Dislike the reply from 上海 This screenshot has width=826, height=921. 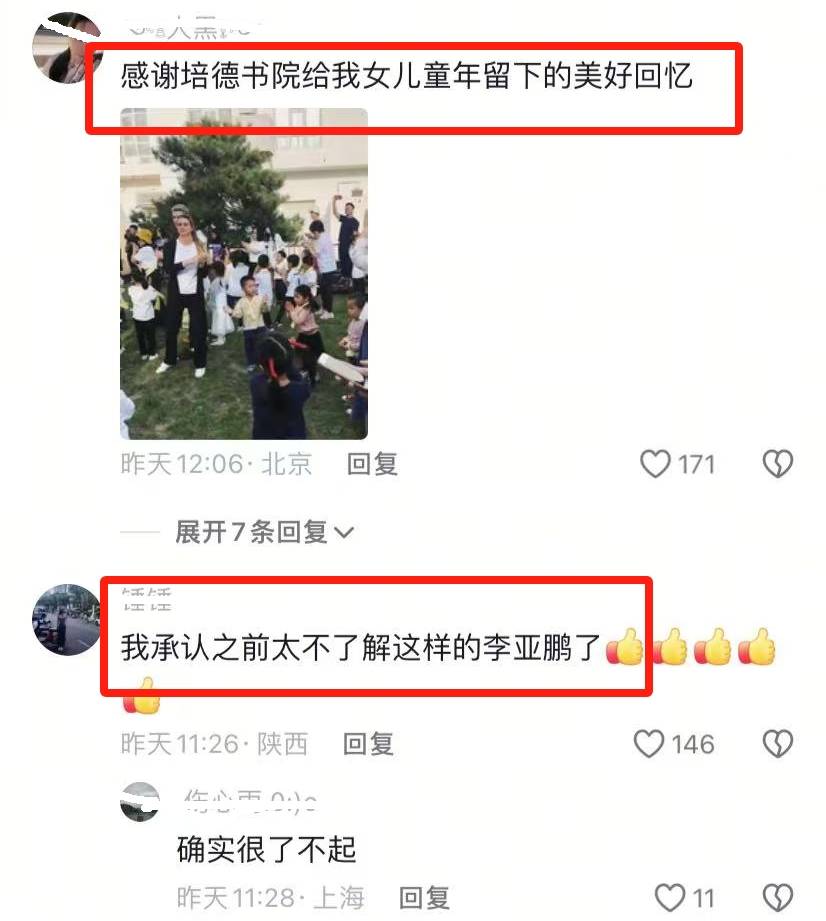click(778, 898)
